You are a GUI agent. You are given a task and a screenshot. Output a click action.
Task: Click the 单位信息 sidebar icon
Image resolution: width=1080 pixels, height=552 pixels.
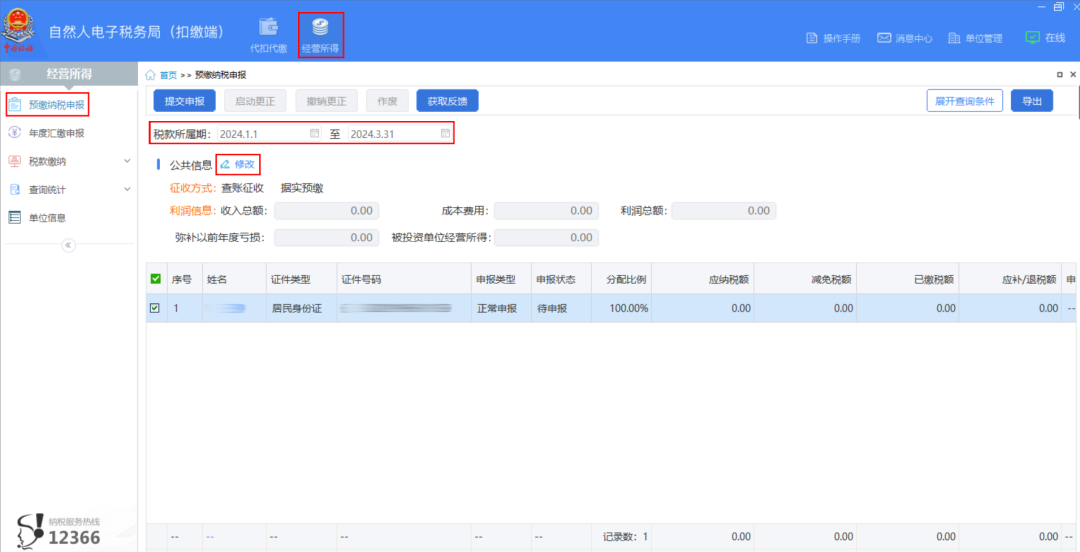(x=14, y=217)
